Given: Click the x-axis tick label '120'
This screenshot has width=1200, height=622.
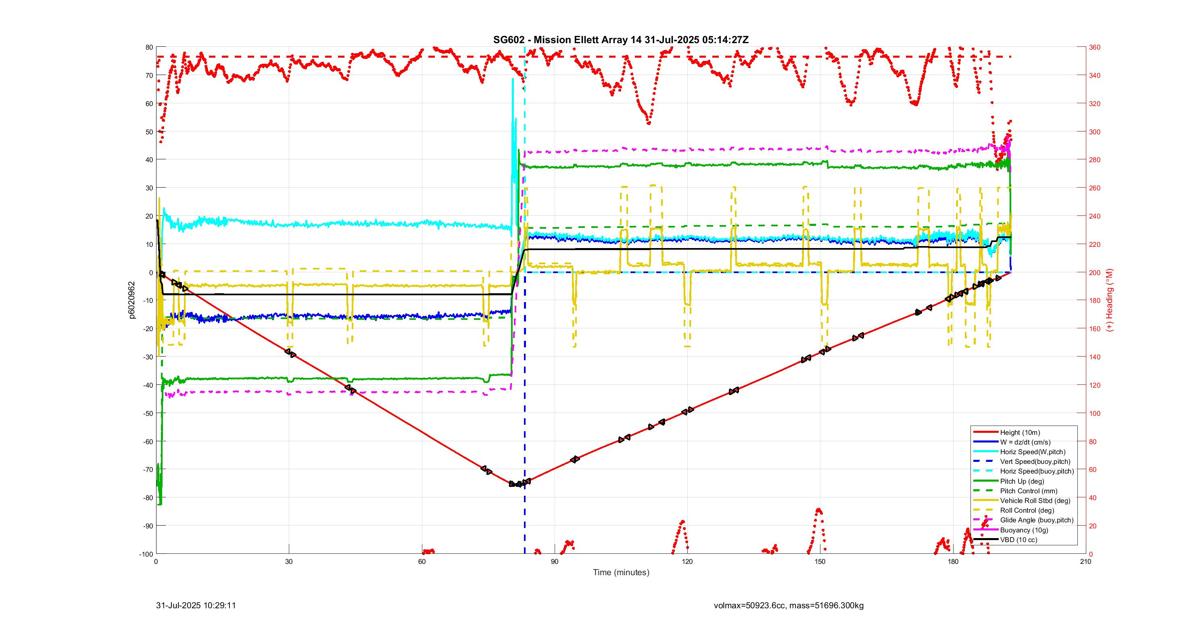Looking at the screenshot, I should tap(687, 563).
